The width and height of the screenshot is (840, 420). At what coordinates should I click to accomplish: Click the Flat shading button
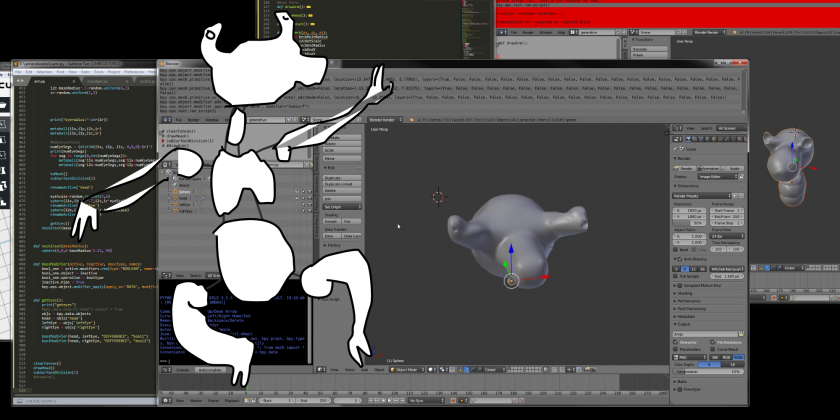click(351, 221)
